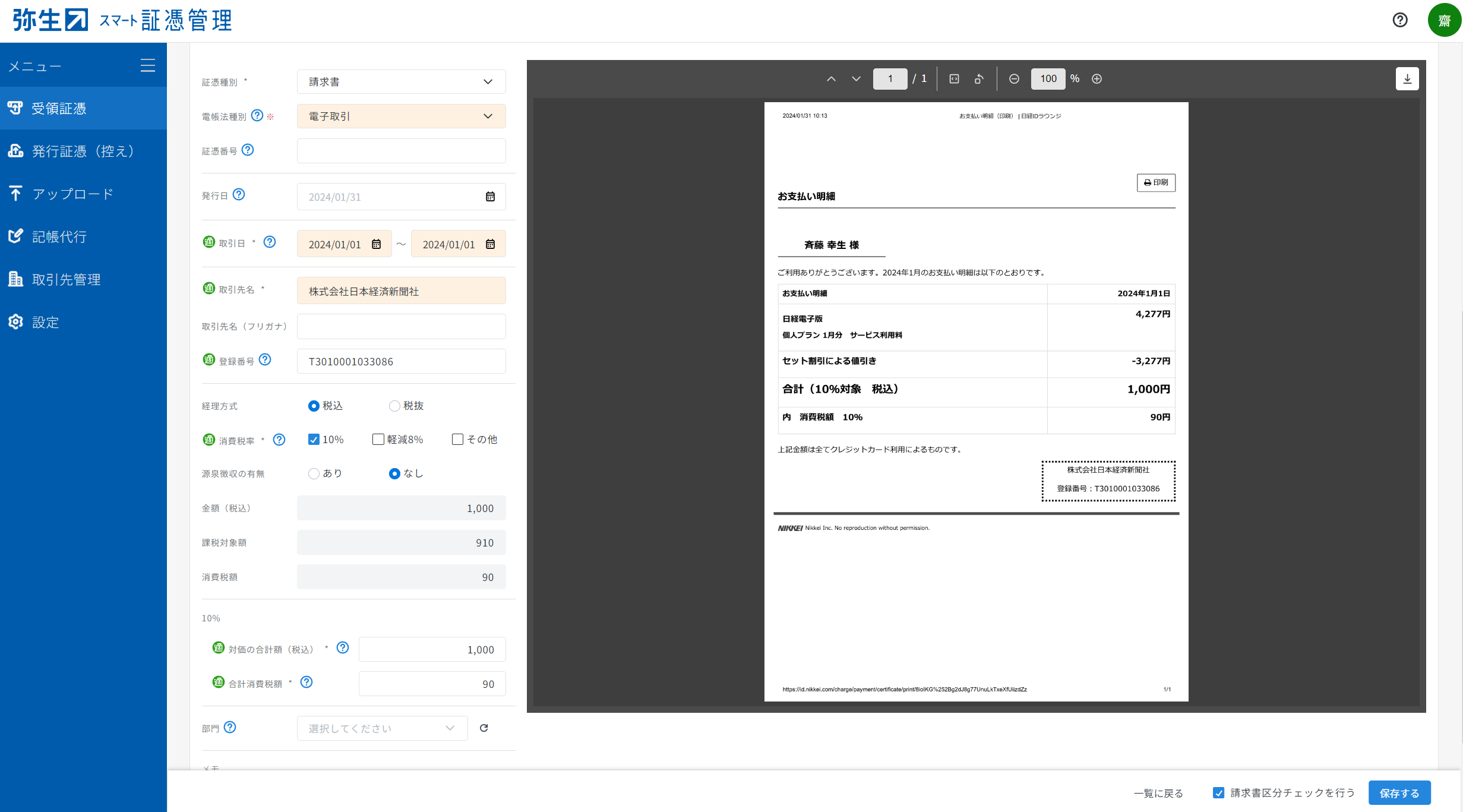The width and height of the screenshot is (1463, 812).
Task: Click the 取引先名 field with 株式会社日本経済新聞社
Action: click(402, 291)
